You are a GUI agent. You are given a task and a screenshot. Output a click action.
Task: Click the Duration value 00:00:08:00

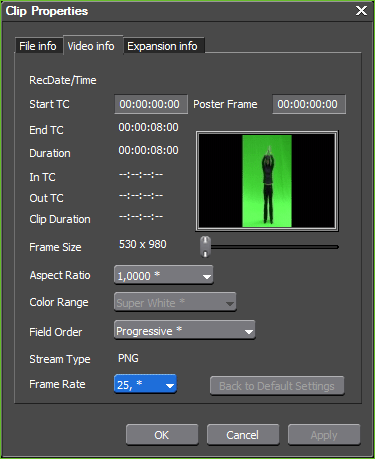[x=148, y=150]
